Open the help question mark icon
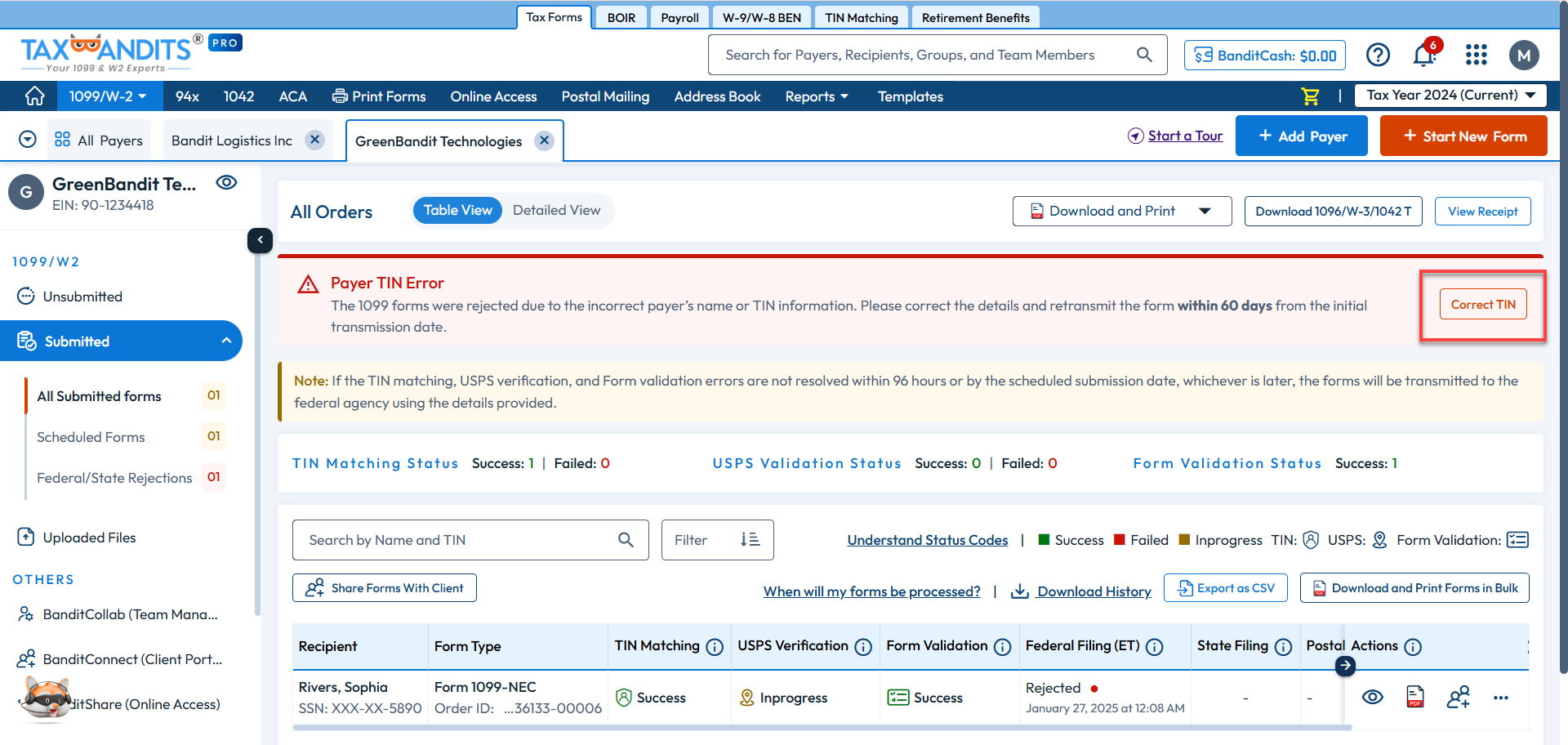The image size is (1568, 745). click(x=1378, y=55)
